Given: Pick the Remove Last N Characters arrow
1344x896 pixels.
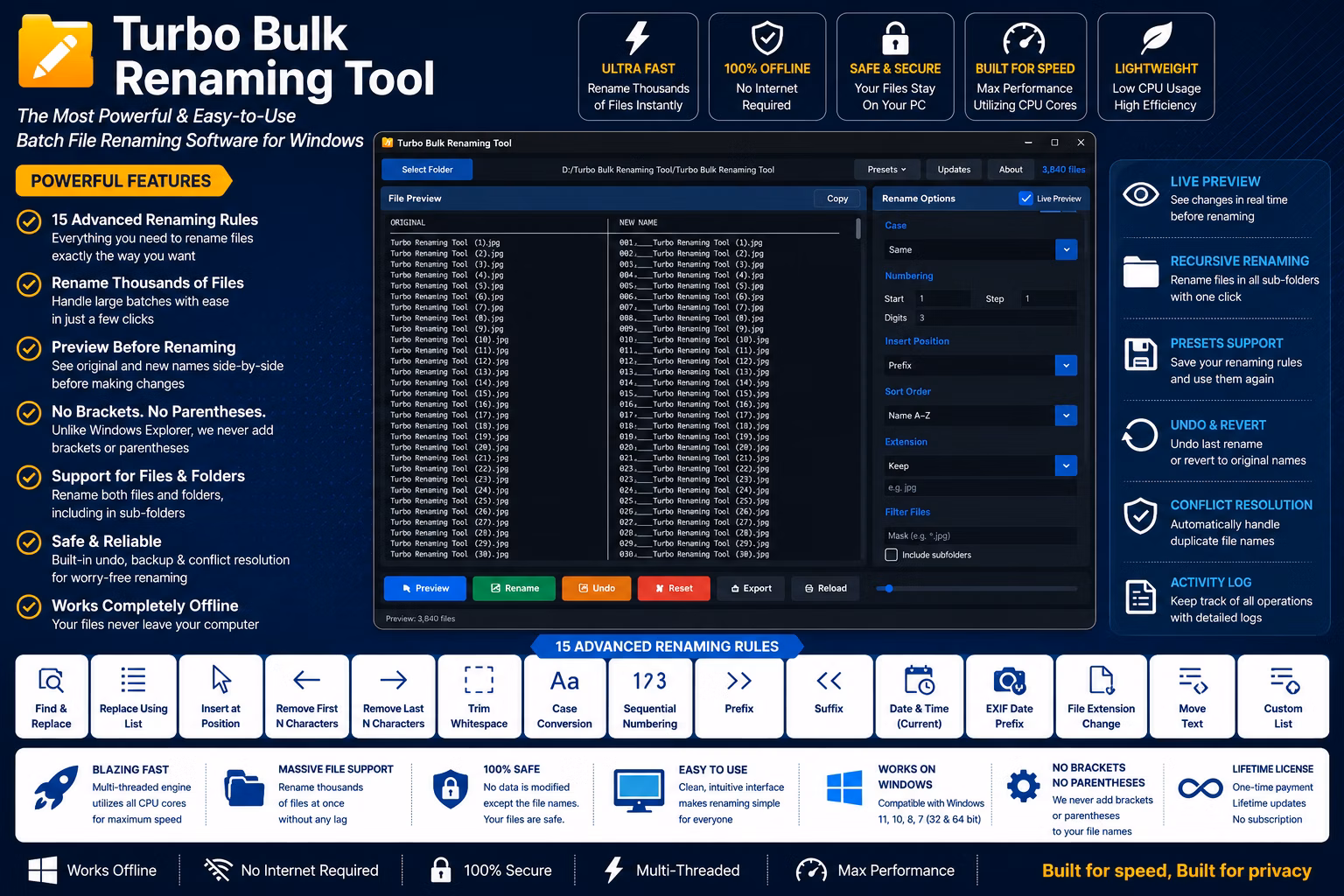Looking at the screenshot, I should click(x=394, y=680).
